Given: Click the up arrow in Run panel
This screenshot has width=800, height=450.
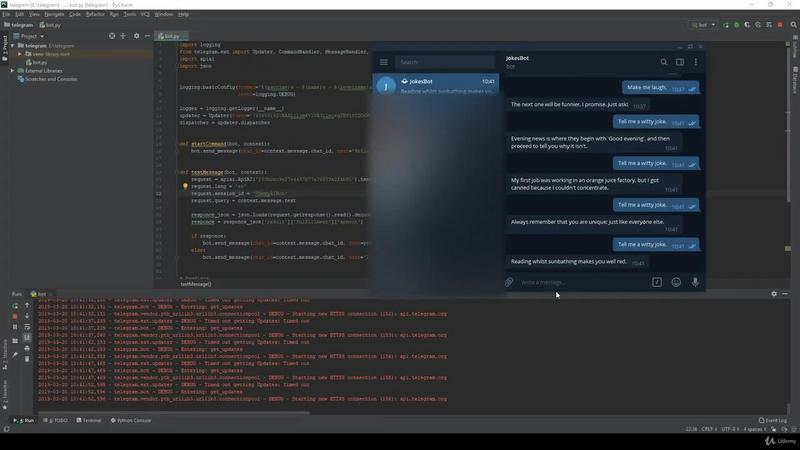Looking at the screenshot, I should [27, 305].
